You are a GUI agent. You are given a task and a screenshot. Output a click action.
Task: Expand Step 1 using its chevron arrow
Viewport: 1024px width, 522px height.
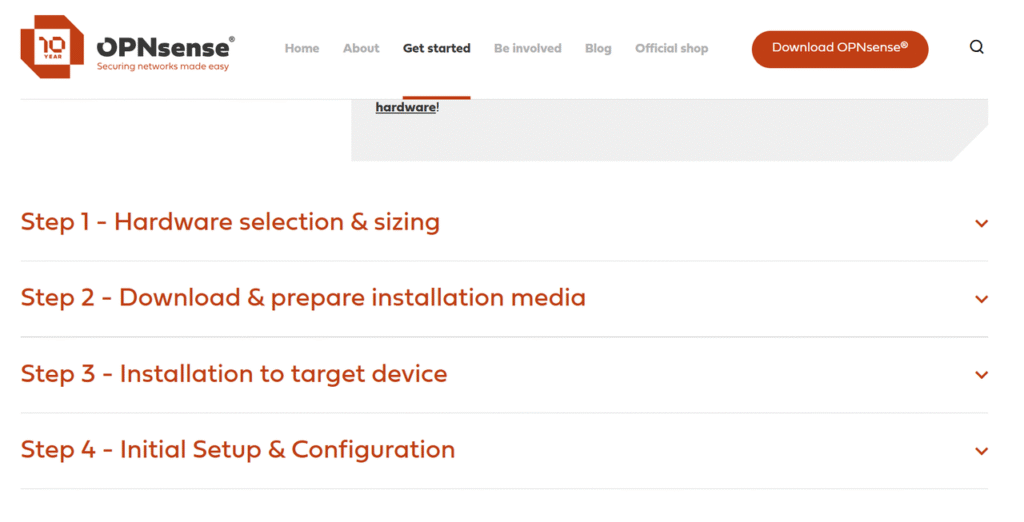[x=981, y=223]
